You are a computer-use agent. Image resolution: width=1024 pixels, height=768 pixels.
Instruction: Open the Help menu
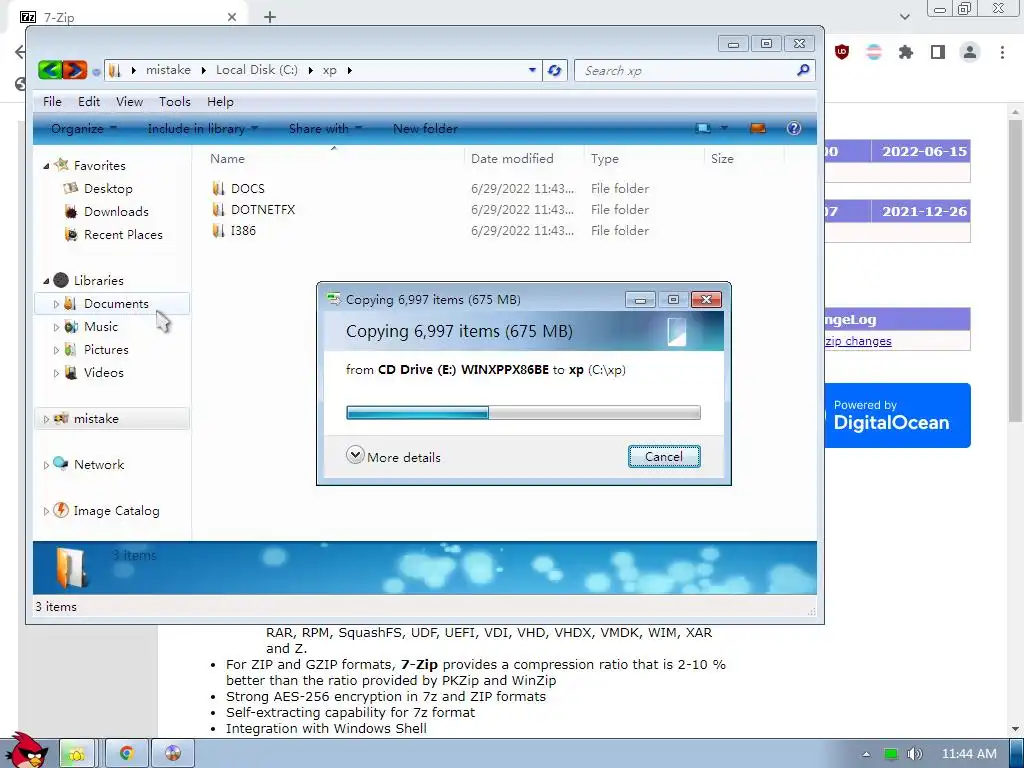click(x=220, y=102)
